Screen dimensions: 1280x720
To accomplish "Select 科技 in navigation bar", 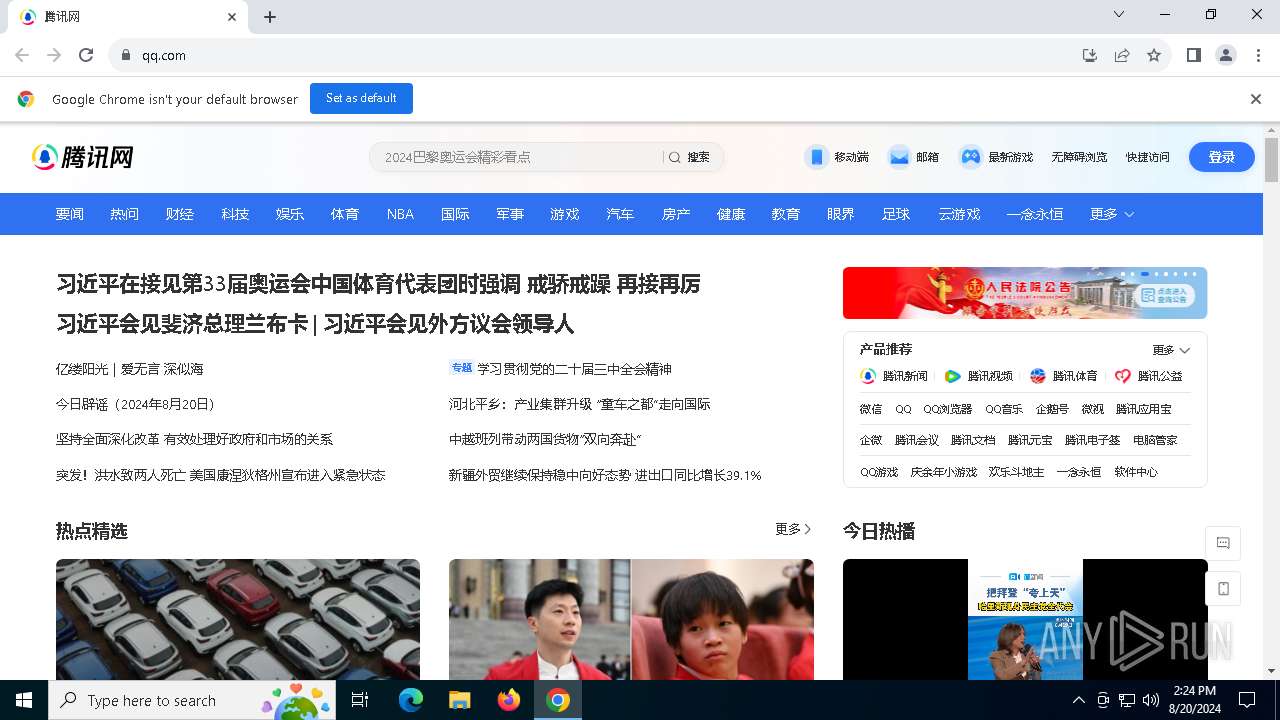I will 235,214.
